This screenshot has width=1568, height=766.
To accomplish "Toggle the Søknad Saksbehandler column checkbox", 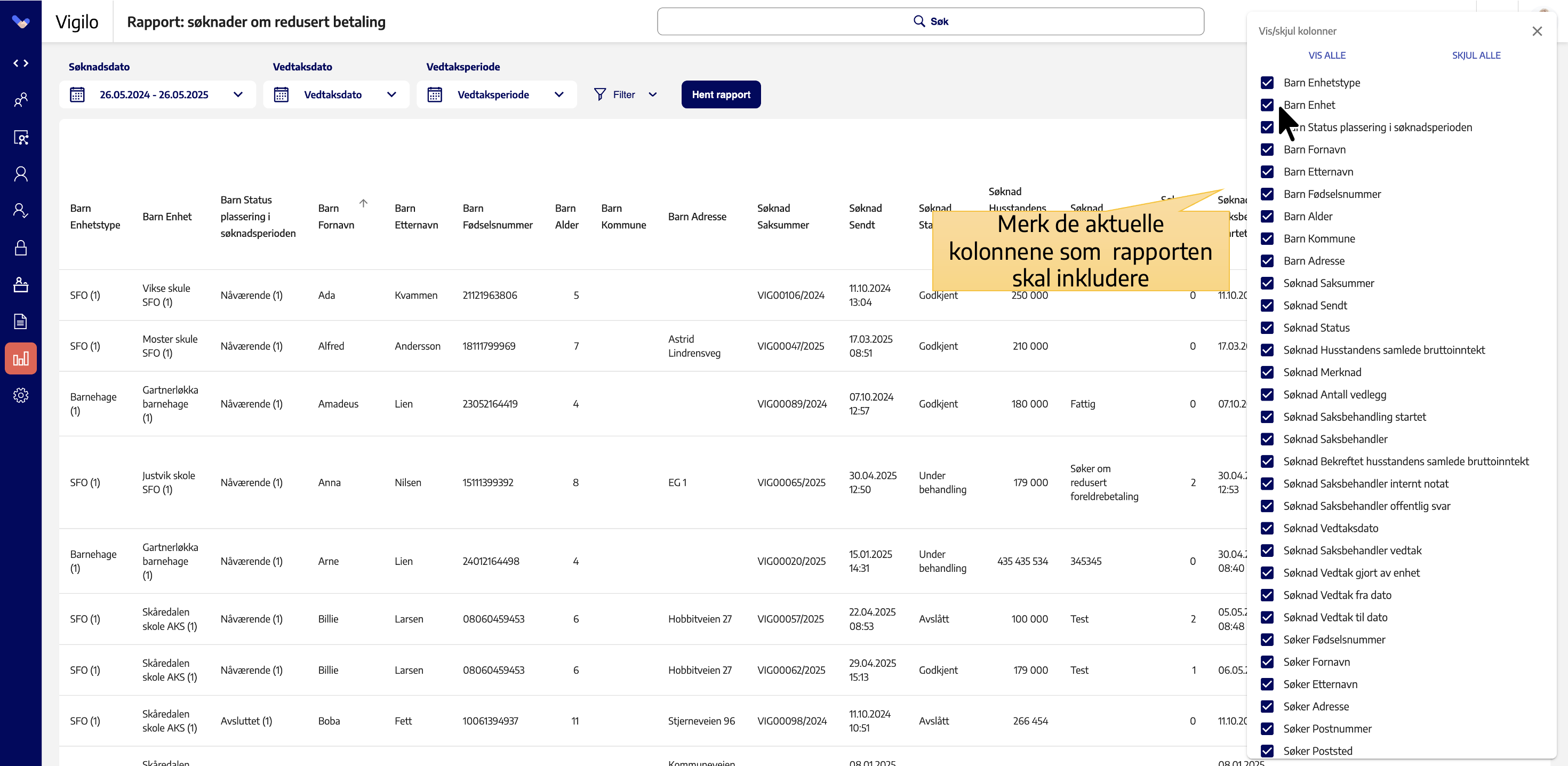I will pos(1267,439).
